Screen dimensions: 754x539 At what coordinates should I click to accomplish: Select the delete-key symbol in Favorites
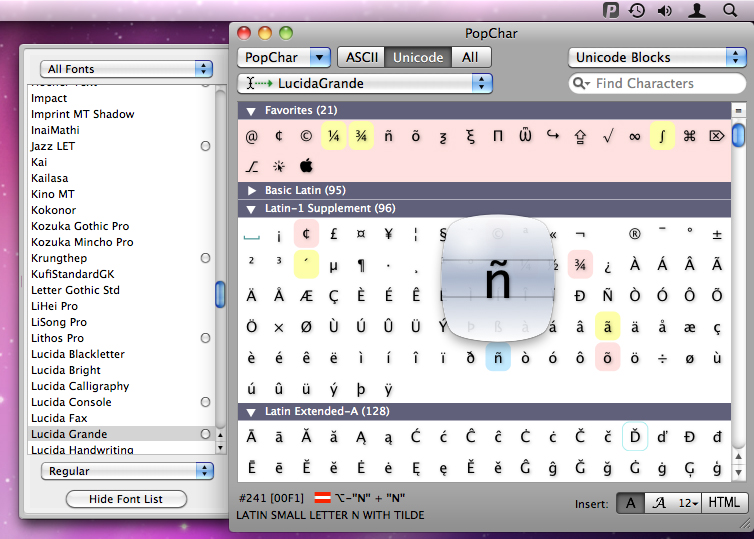click(x=717, y=137)
